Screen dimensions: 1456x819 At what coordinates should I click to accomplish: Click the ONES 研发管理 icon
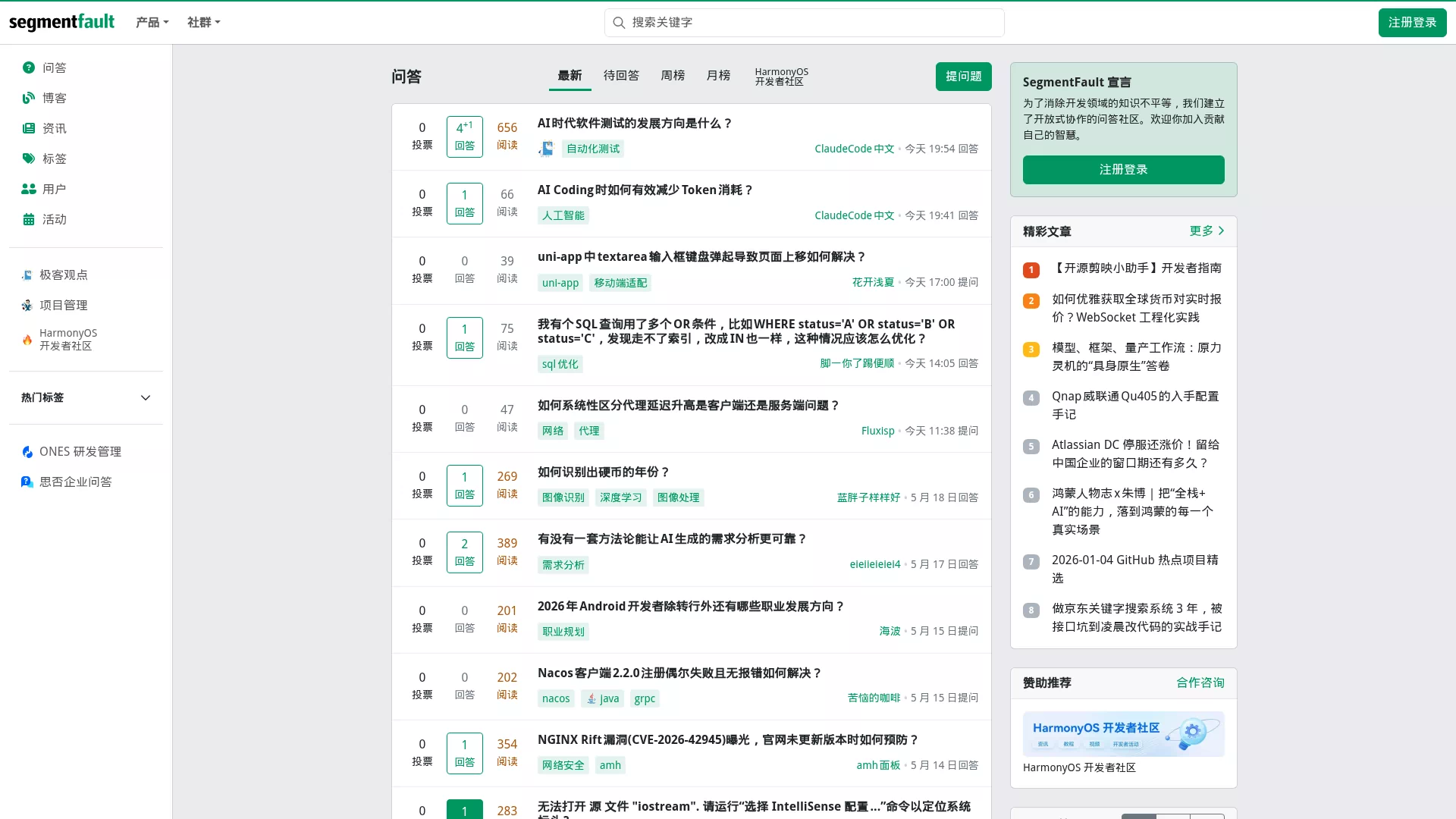(x=27, y=451)
